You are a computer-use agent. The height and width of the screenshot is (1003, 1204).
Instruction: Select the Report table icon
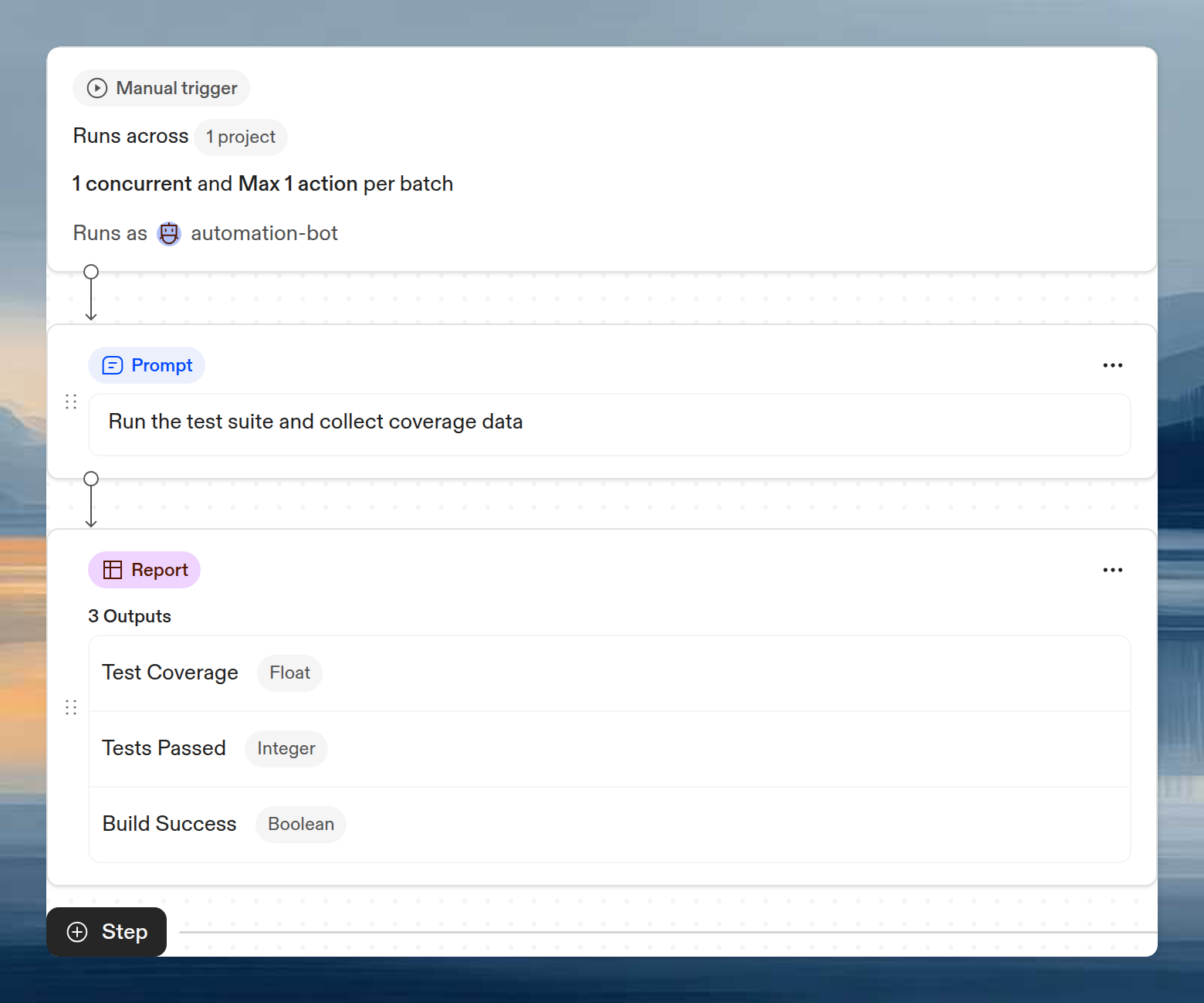tap(113, 569)
